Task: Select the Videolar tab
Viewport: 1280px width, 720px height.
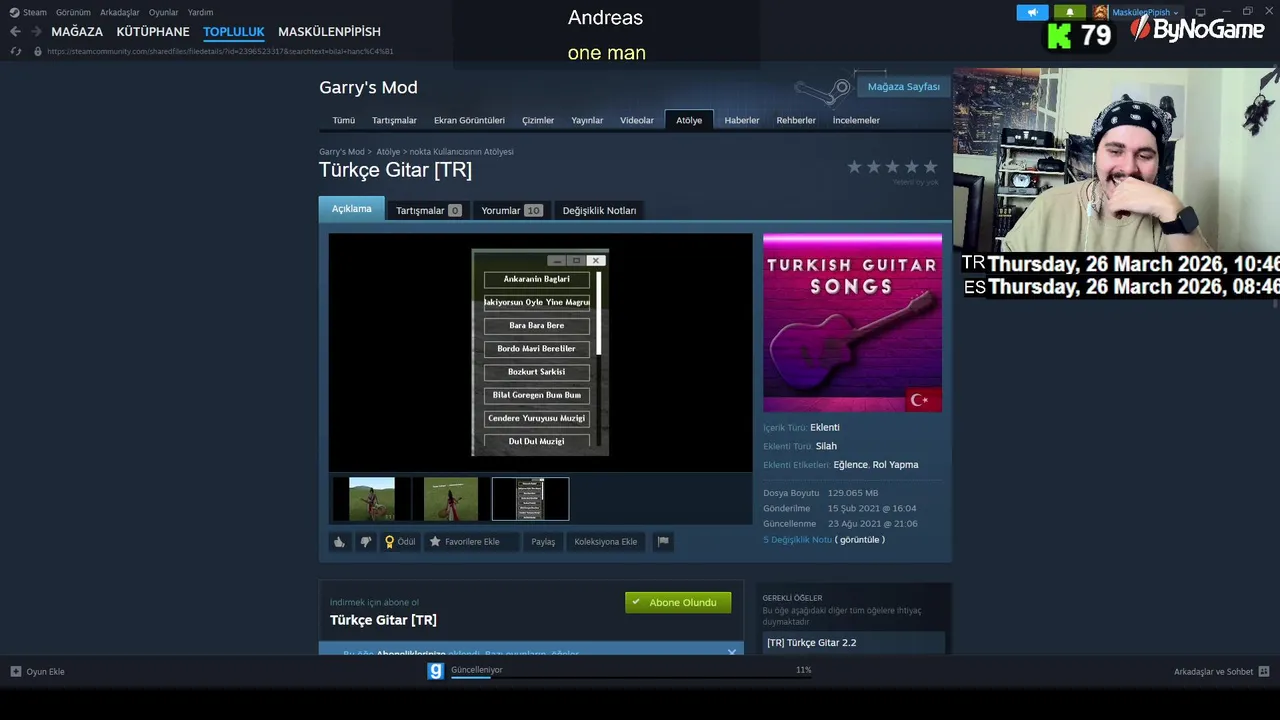Action: coord(637,120)
